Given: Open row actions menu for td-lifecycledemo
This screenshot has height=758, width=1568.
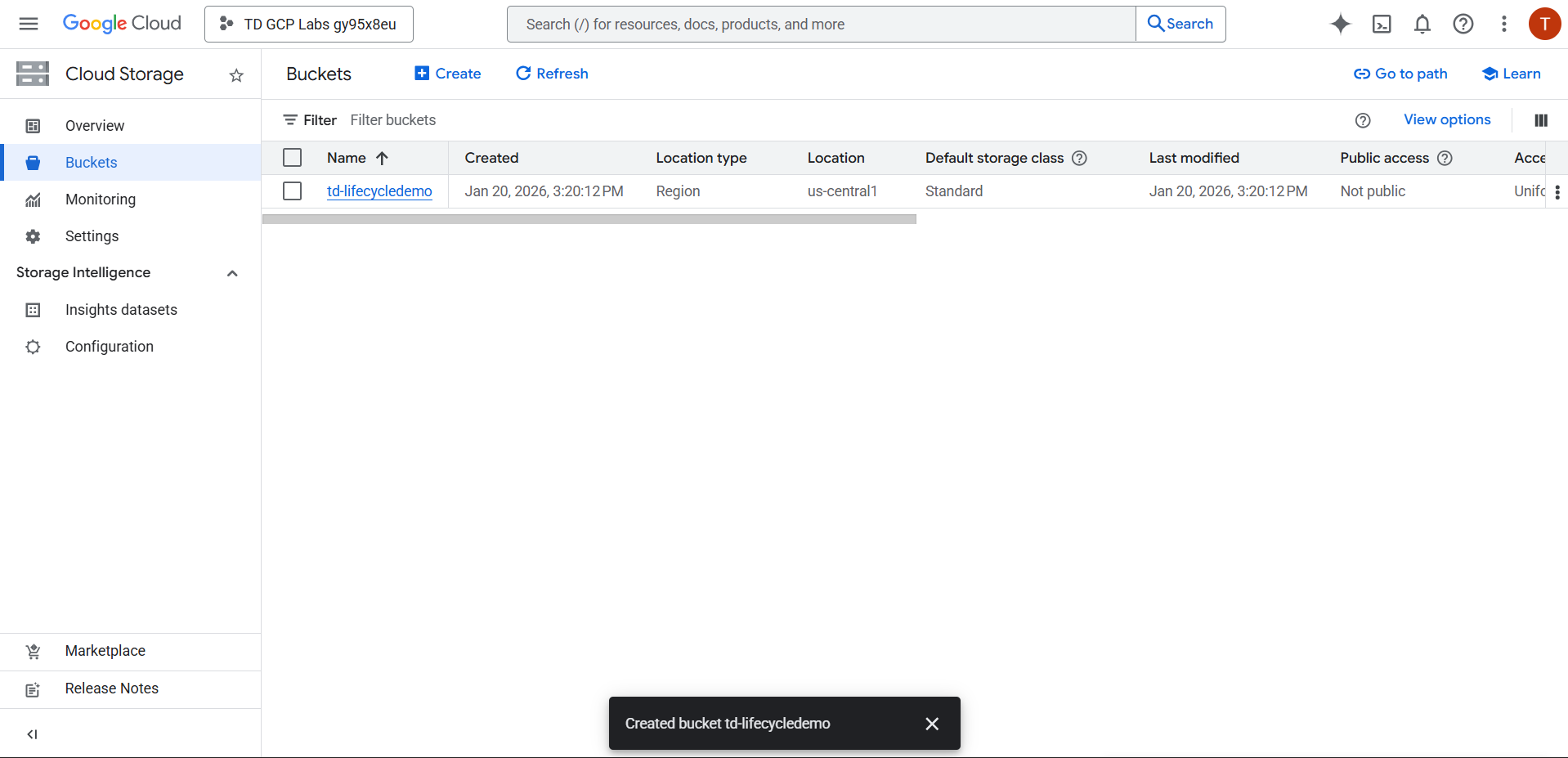Looking at the screenshot, I should (1557, 192).
